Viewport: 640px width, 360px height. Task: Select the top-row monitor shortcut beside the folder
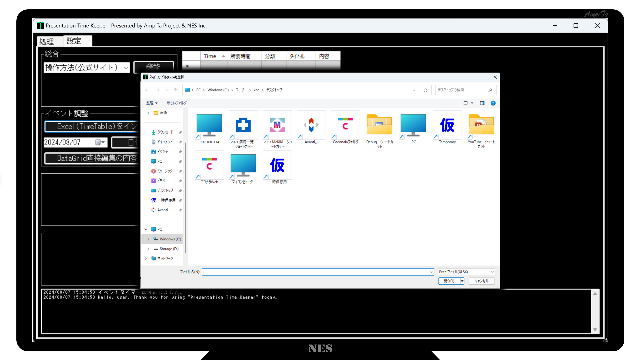[x=413, y=127]
